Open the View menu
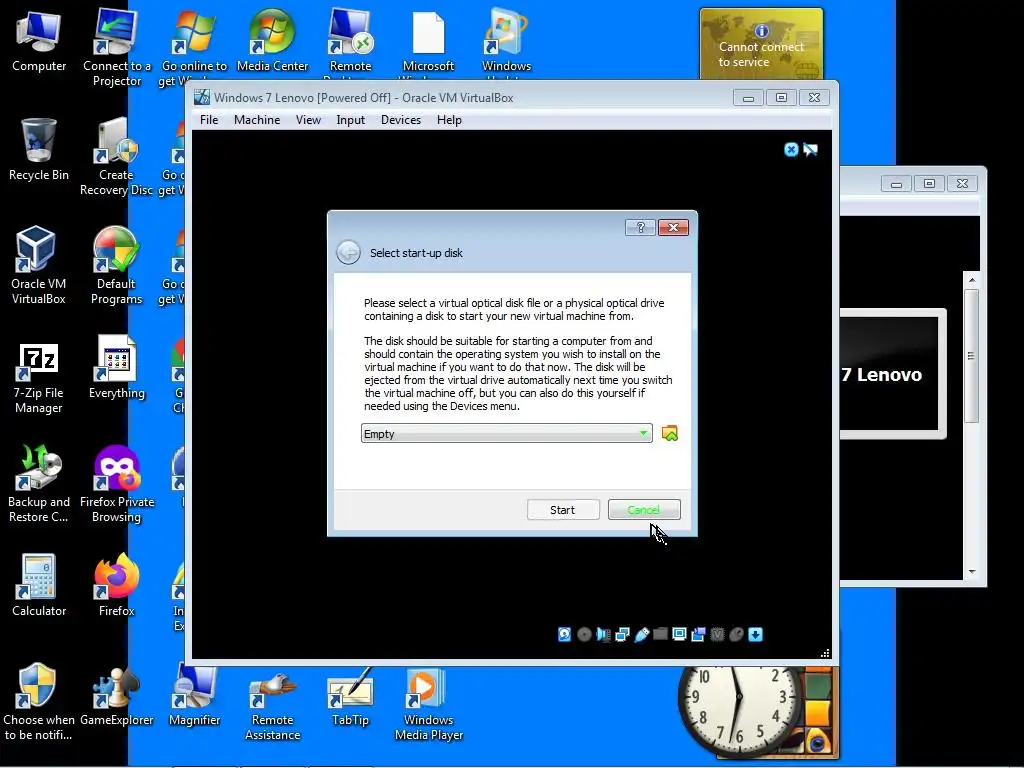 (308, 120)
